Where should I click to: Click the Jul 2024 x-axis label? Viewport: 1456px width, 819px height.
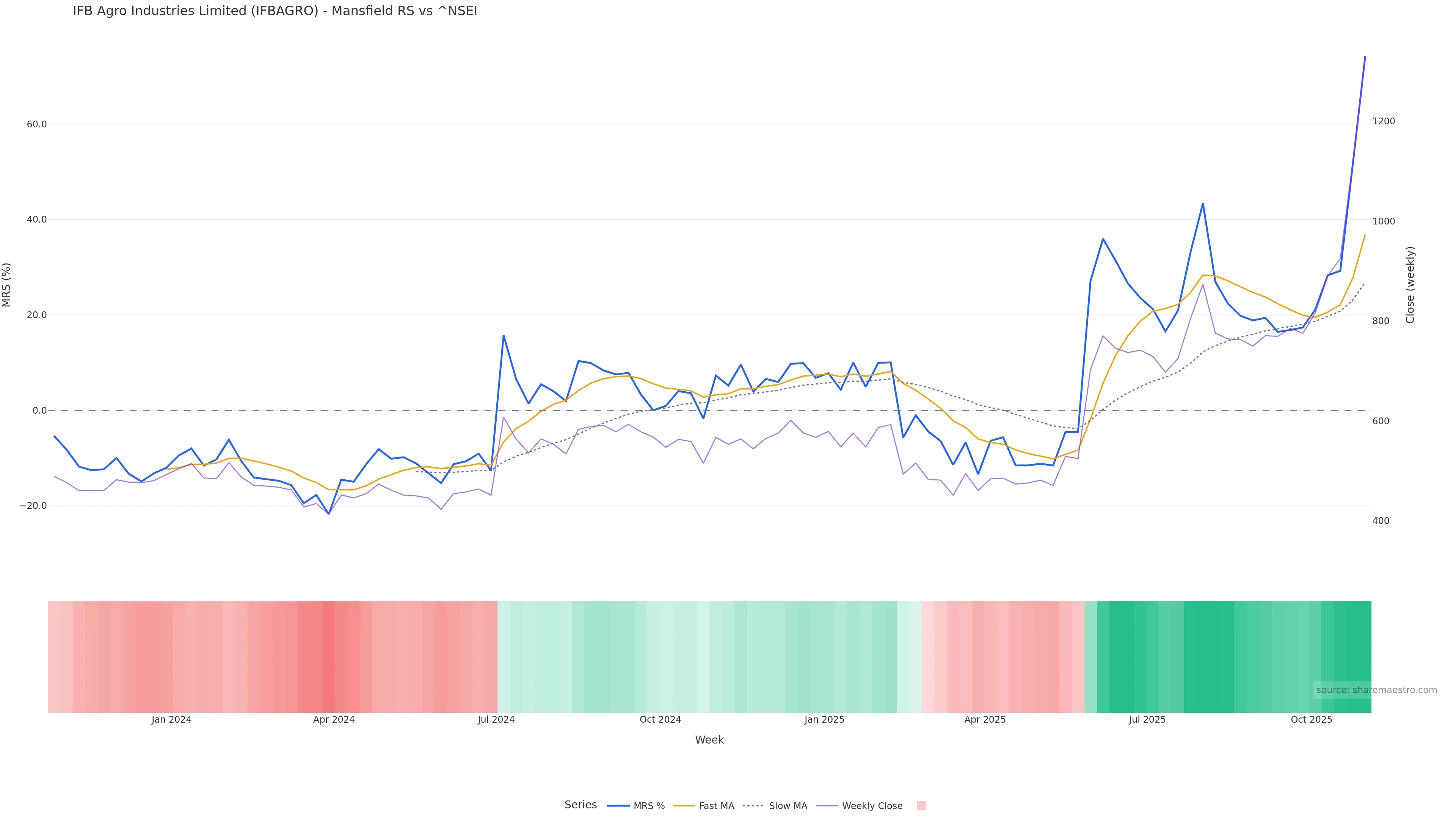click(496, 720)
